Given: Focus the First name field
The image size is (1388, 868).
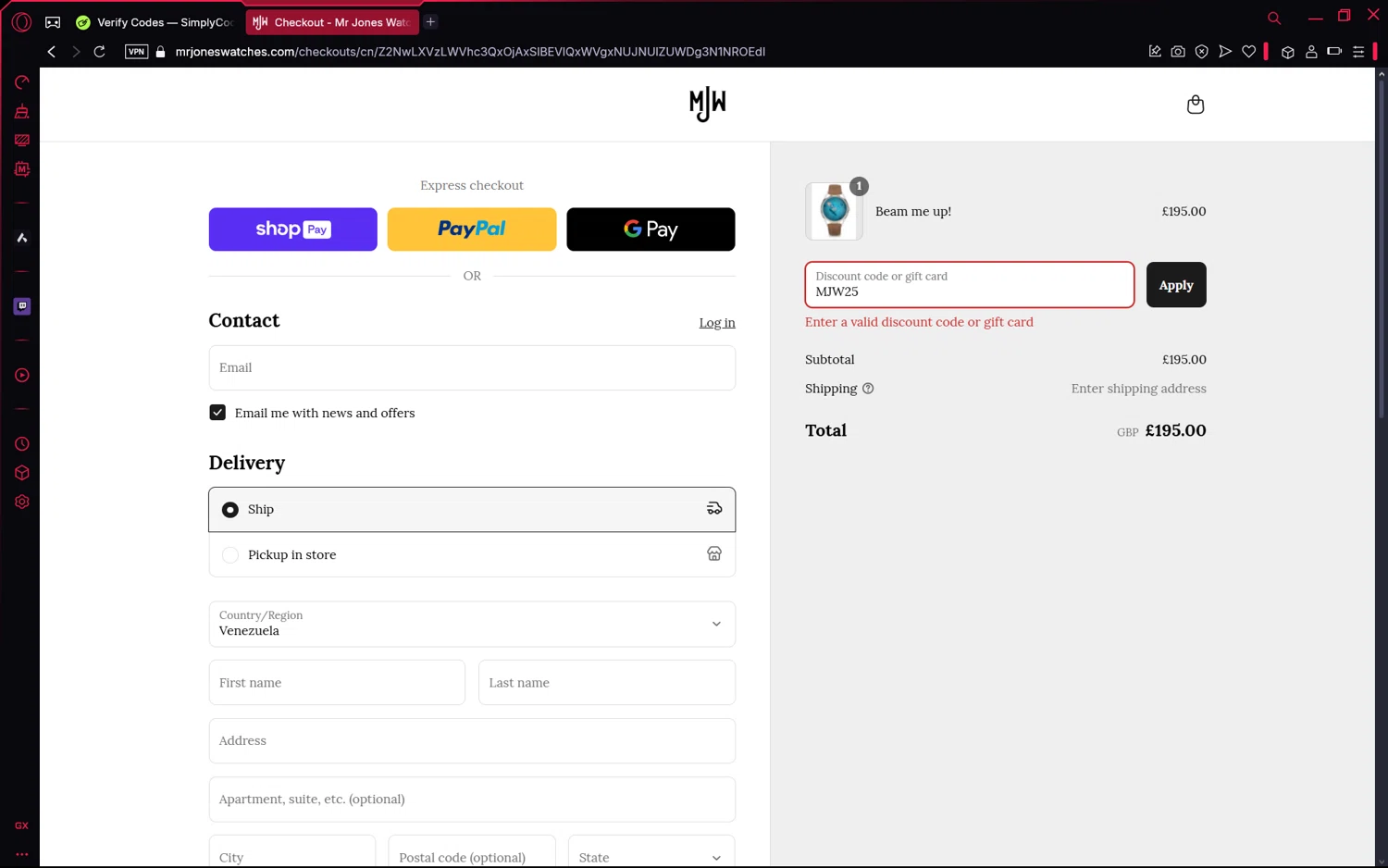Looking at the screenshot, I should (x=337, y=683).
